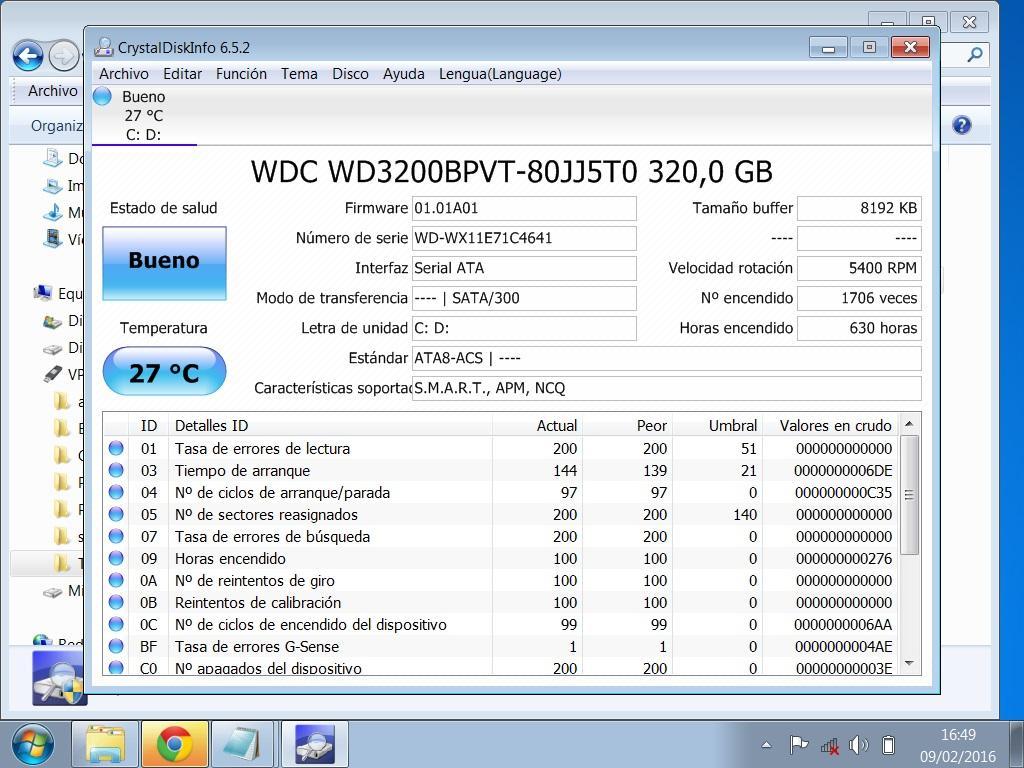Click the 27 °C temperature button
Viewport: 1024px width, 768px height.
pos(165,372)
